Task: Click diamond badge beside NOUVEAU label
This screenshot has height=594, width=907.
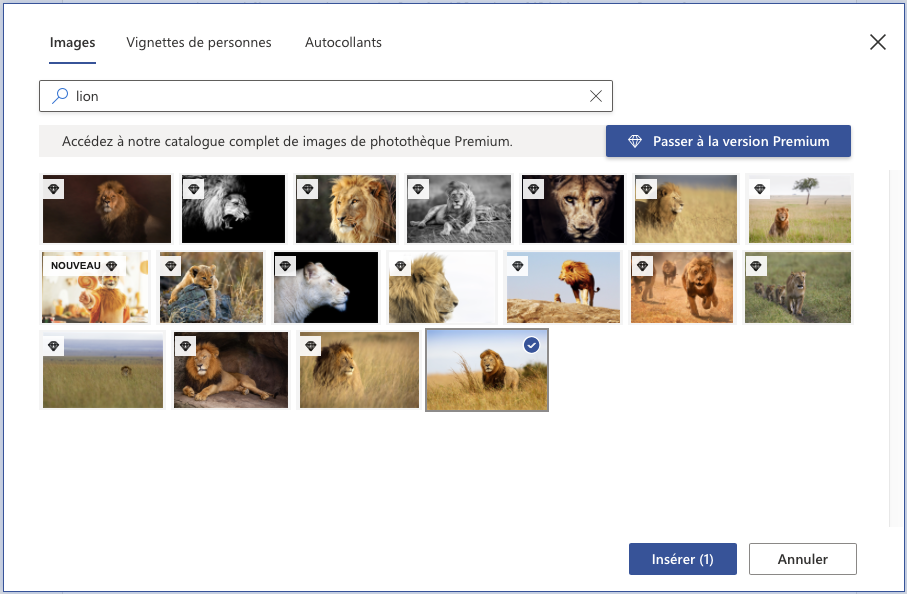Action: point(112,266)
